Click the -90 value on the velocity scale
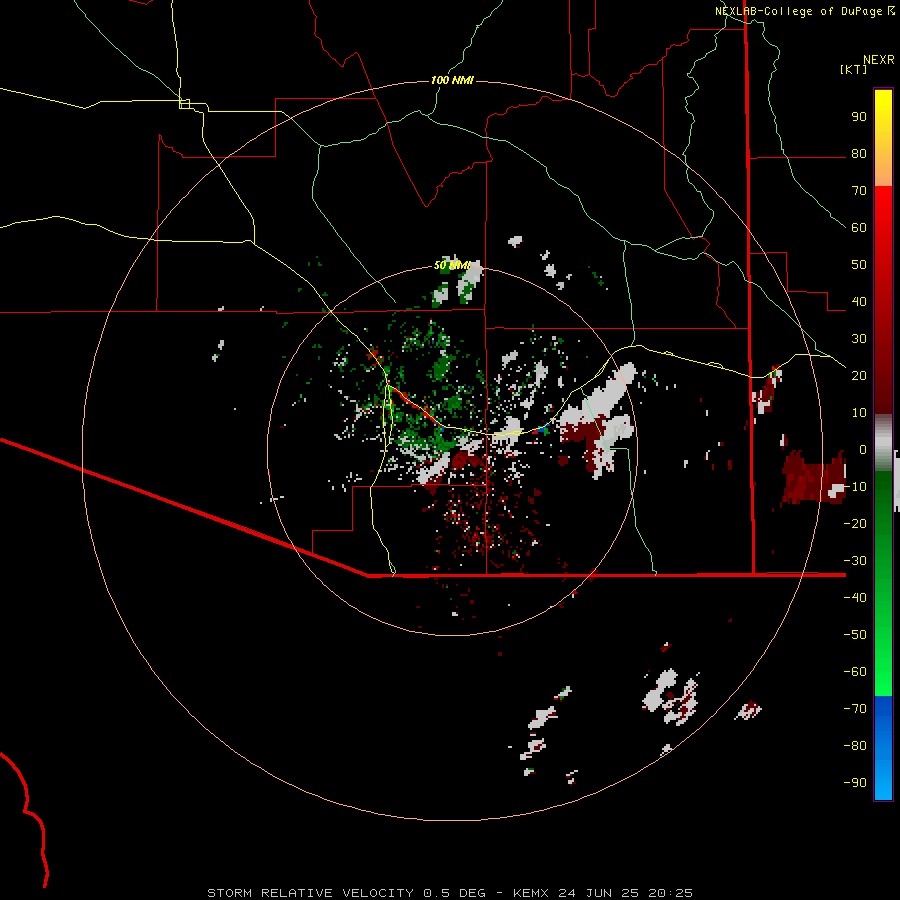Image resolution: width=900 pixels, height=900 pixels. point(855,783)
